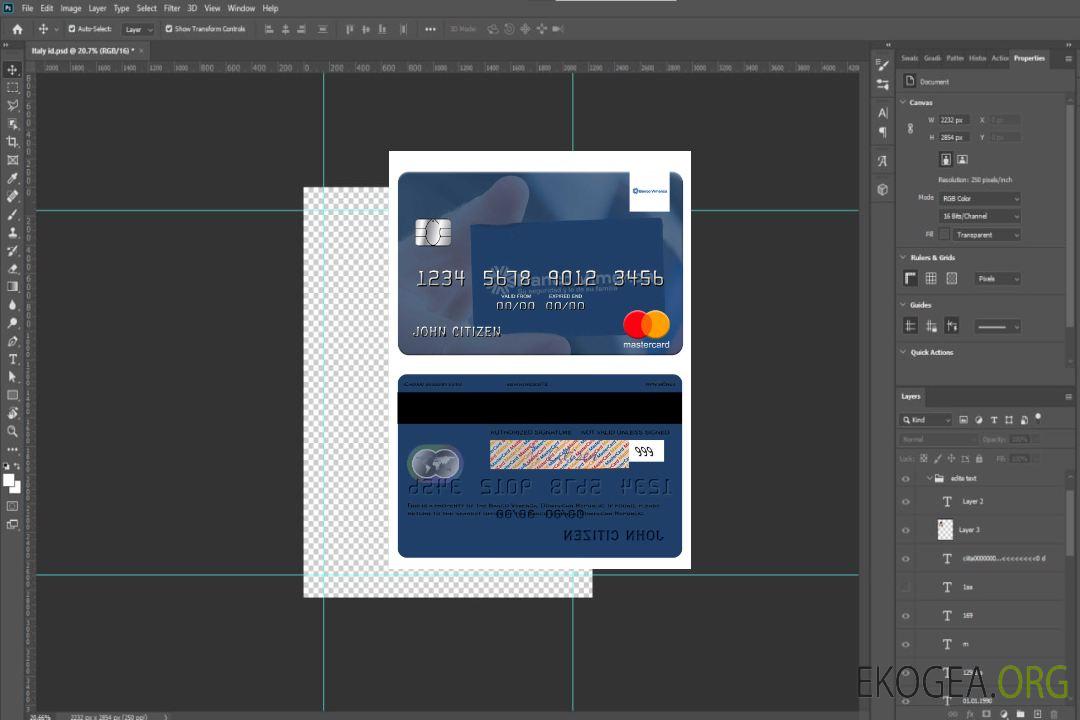The image size is (1080, 720).
Task: Select the Path Selection tool
Action: tap(12, 377)
